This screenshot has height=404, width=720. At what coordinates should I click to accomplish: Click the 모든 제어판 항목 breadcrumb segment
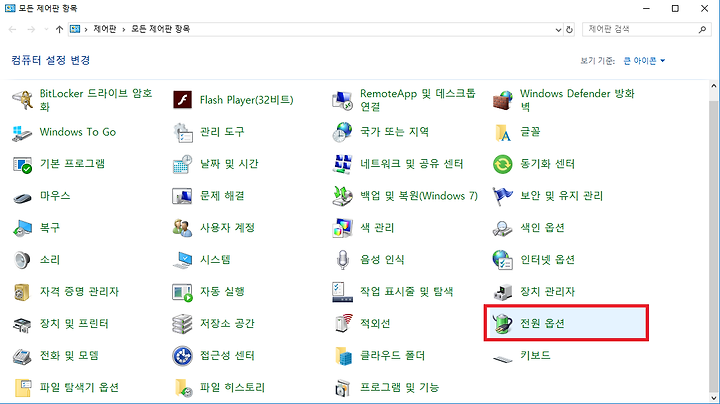(161, 29)
